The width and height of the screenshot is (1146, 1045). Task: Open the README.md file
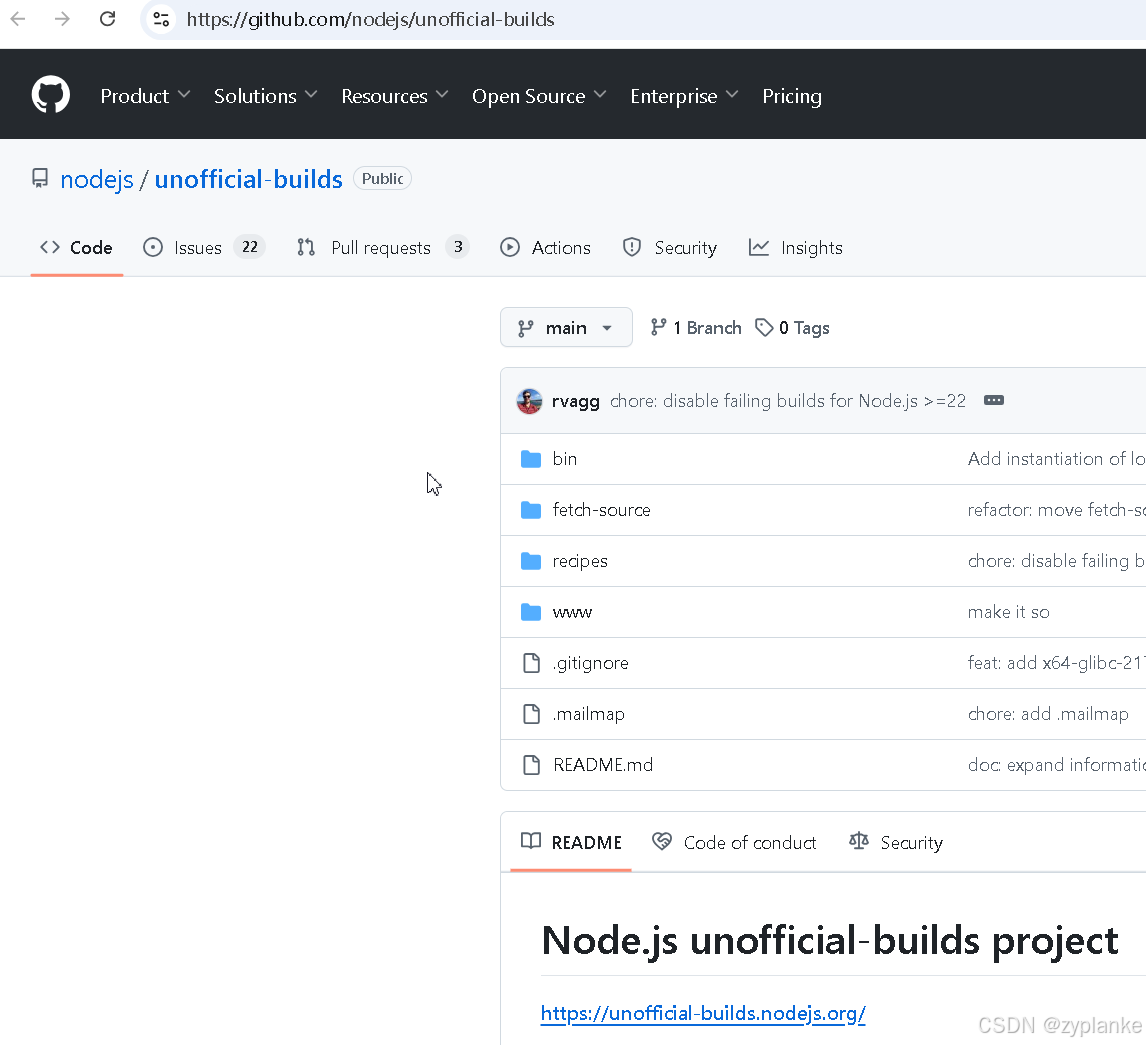point(603,765)
